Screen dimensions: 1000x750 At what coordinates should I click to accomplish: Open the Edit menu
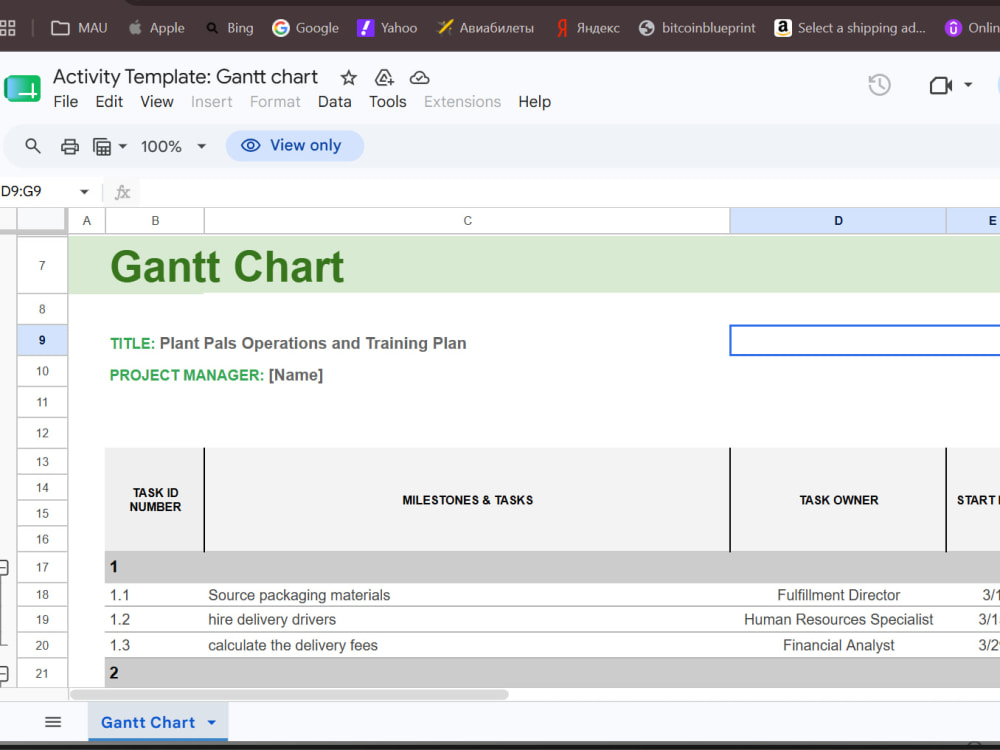pos(109,101)
